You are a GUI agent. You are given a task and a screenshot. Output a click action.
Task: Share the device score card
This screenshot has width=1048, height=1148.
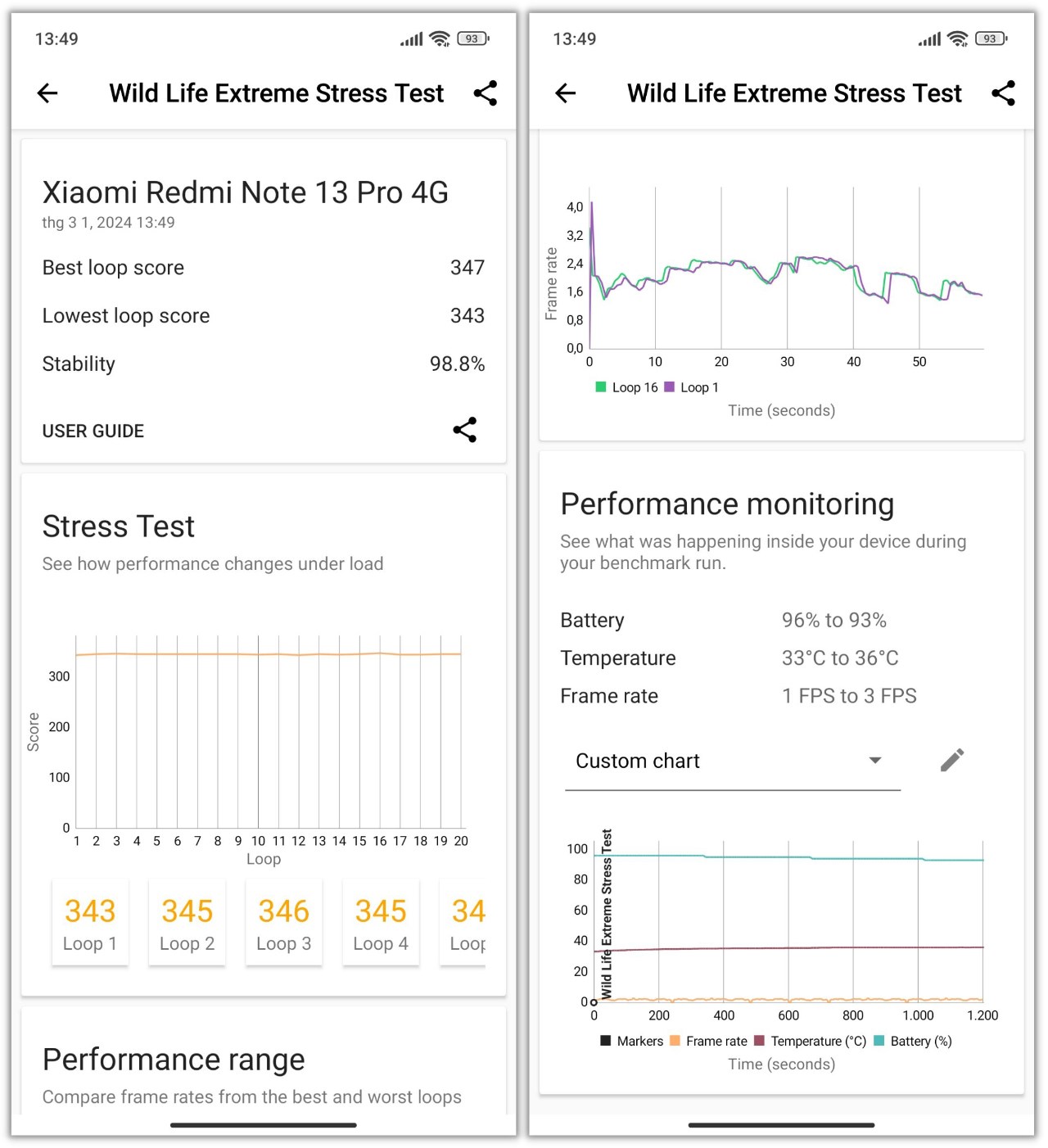[x=465, y=430]
